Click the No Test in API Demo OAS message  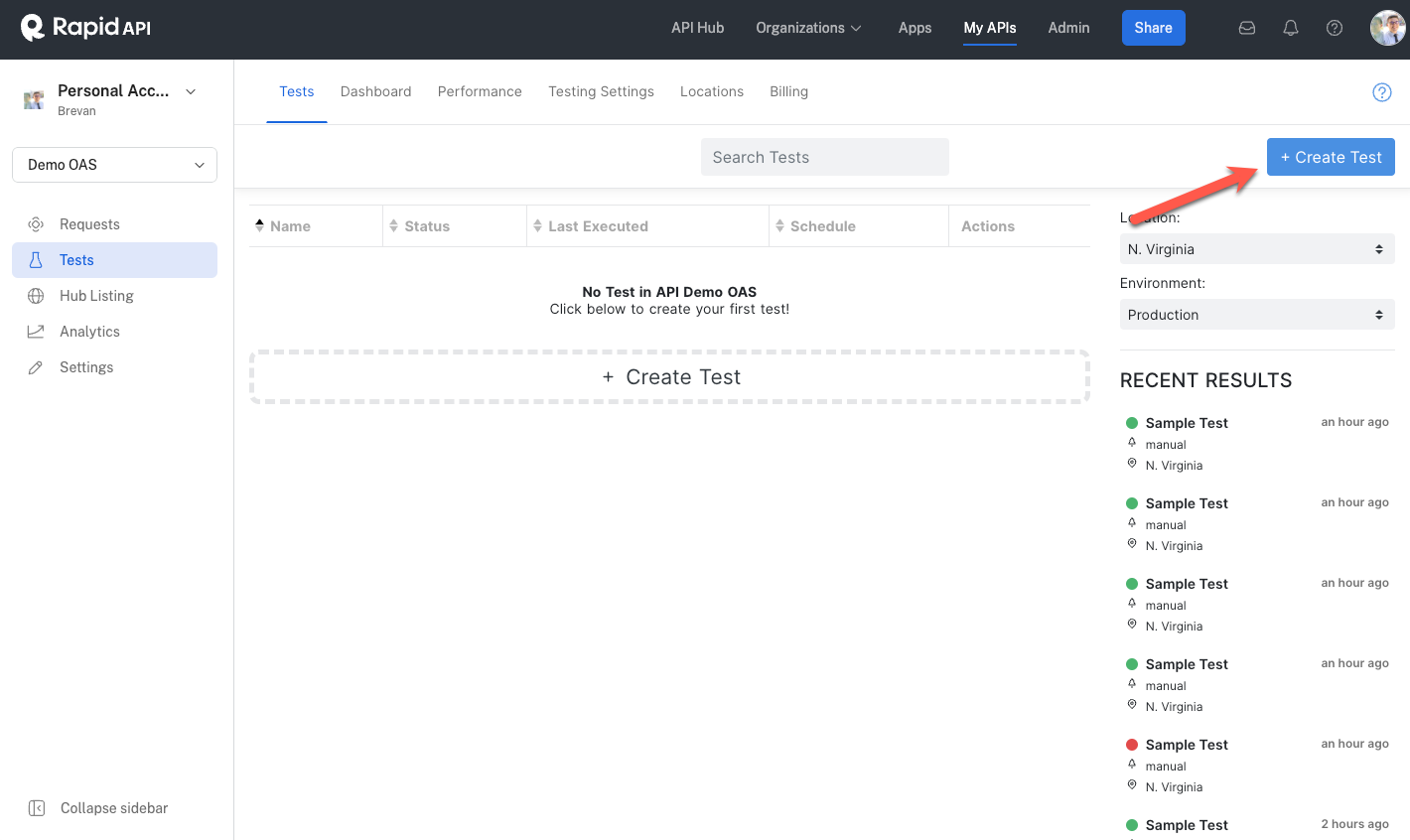tap(669, 292)
